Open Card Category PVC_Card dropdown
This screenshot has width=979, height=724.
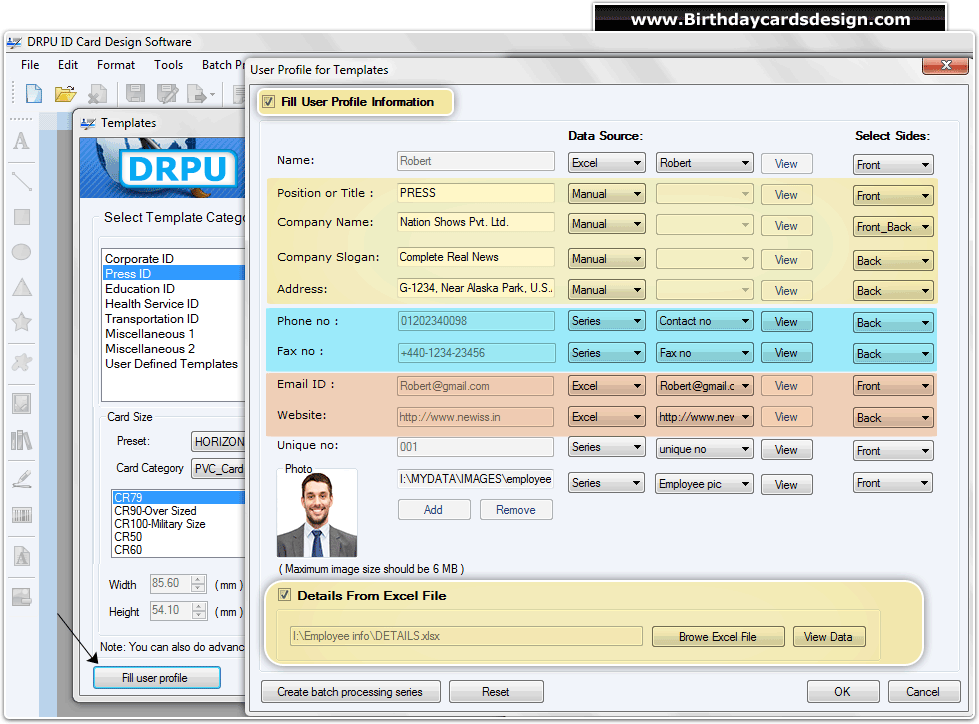pos(218,469)
